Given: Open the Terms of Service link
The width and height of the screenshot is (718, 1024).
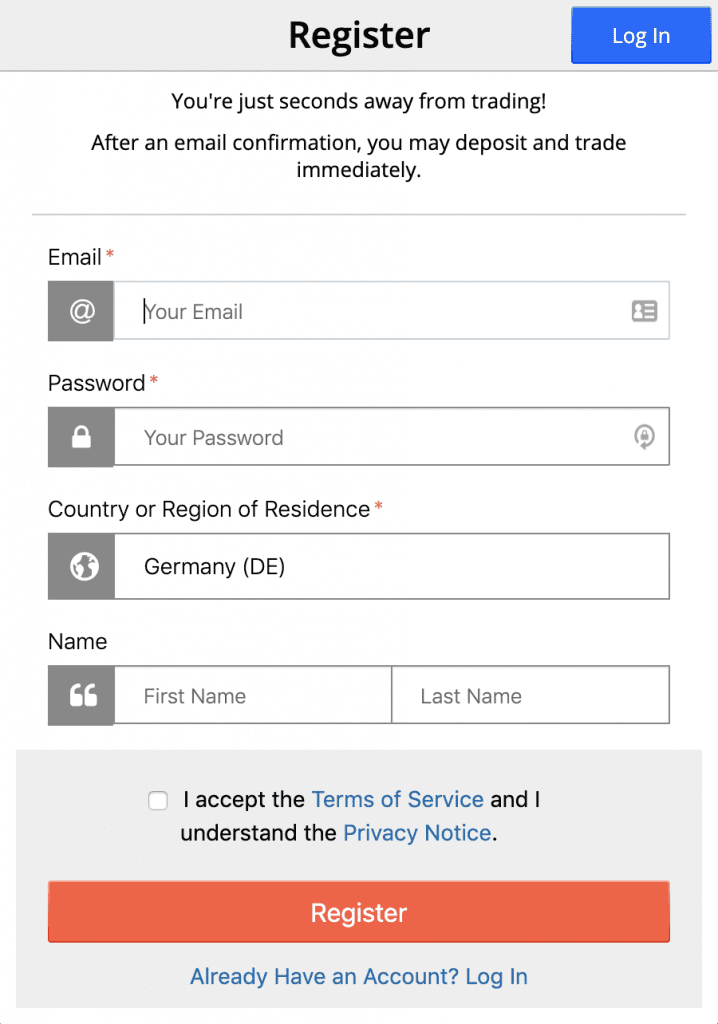Looking at the screenshot, I should coord(398,800).
